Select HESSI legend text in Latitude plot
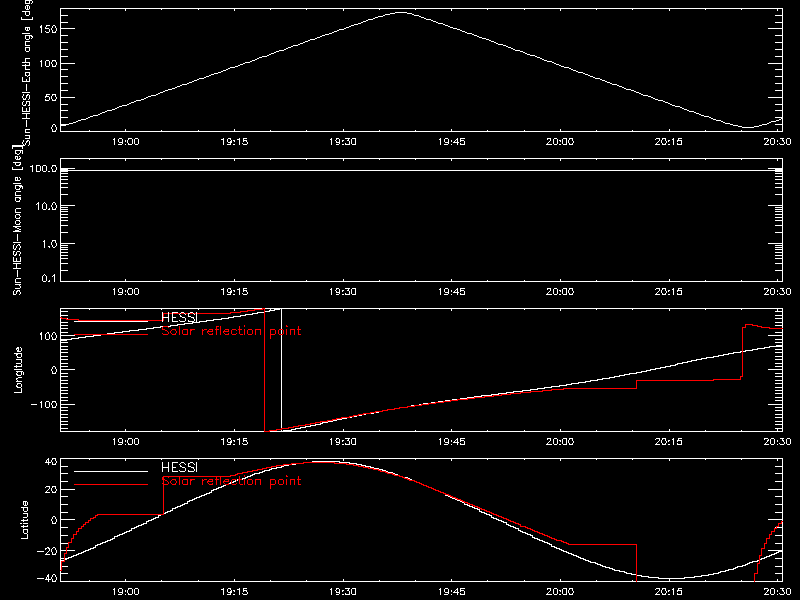Viewport: 800px width, 600px height. [x=179, y=467]
